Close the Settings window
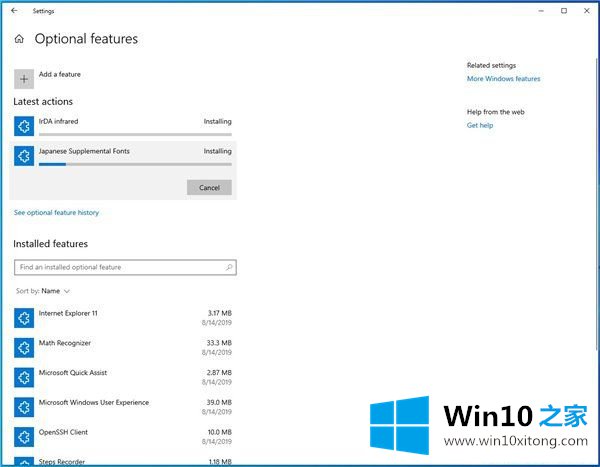Image resolution: width=600 pixels, height=467 pixels. point(587,11)
